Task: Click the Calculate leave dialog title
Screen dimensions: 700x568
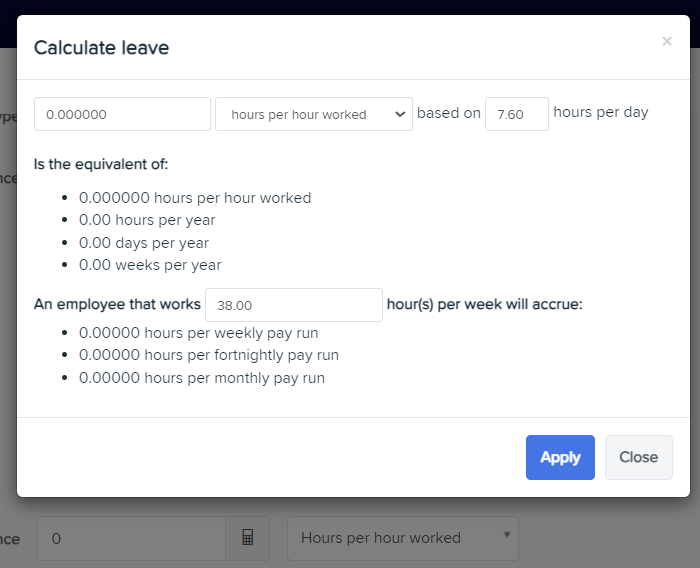Action: 101,48
